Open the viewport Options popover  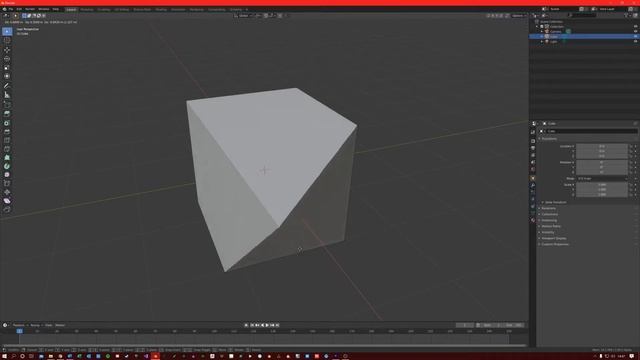coord(518,16)
